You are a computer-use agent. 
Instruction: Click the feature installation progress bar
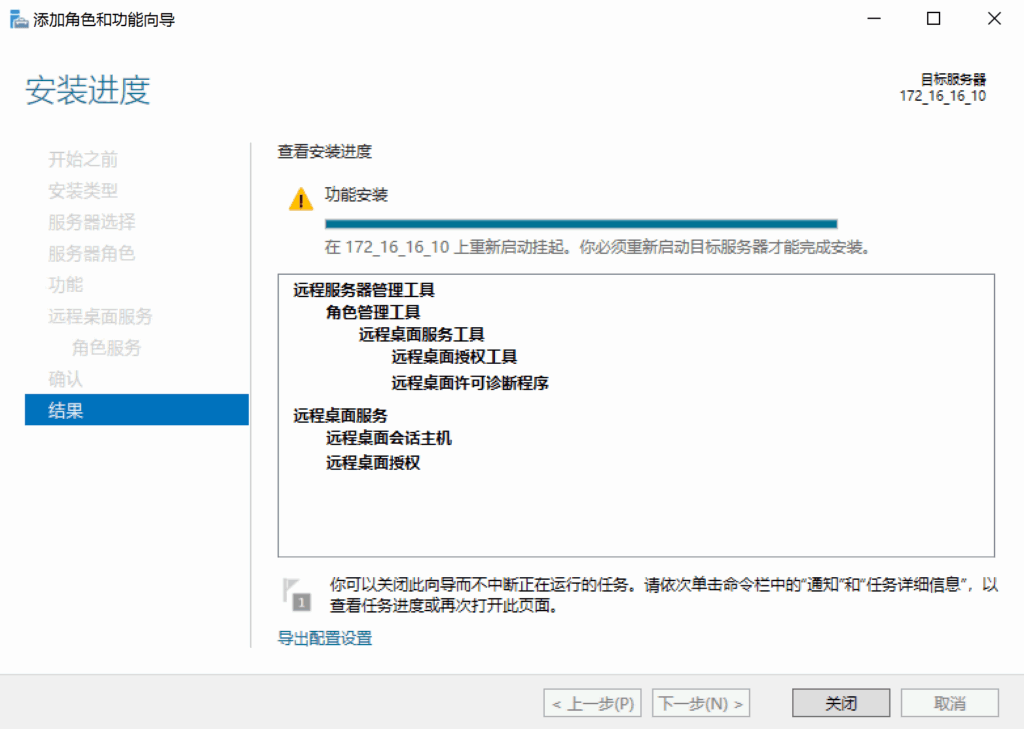[x=580, y=224]
